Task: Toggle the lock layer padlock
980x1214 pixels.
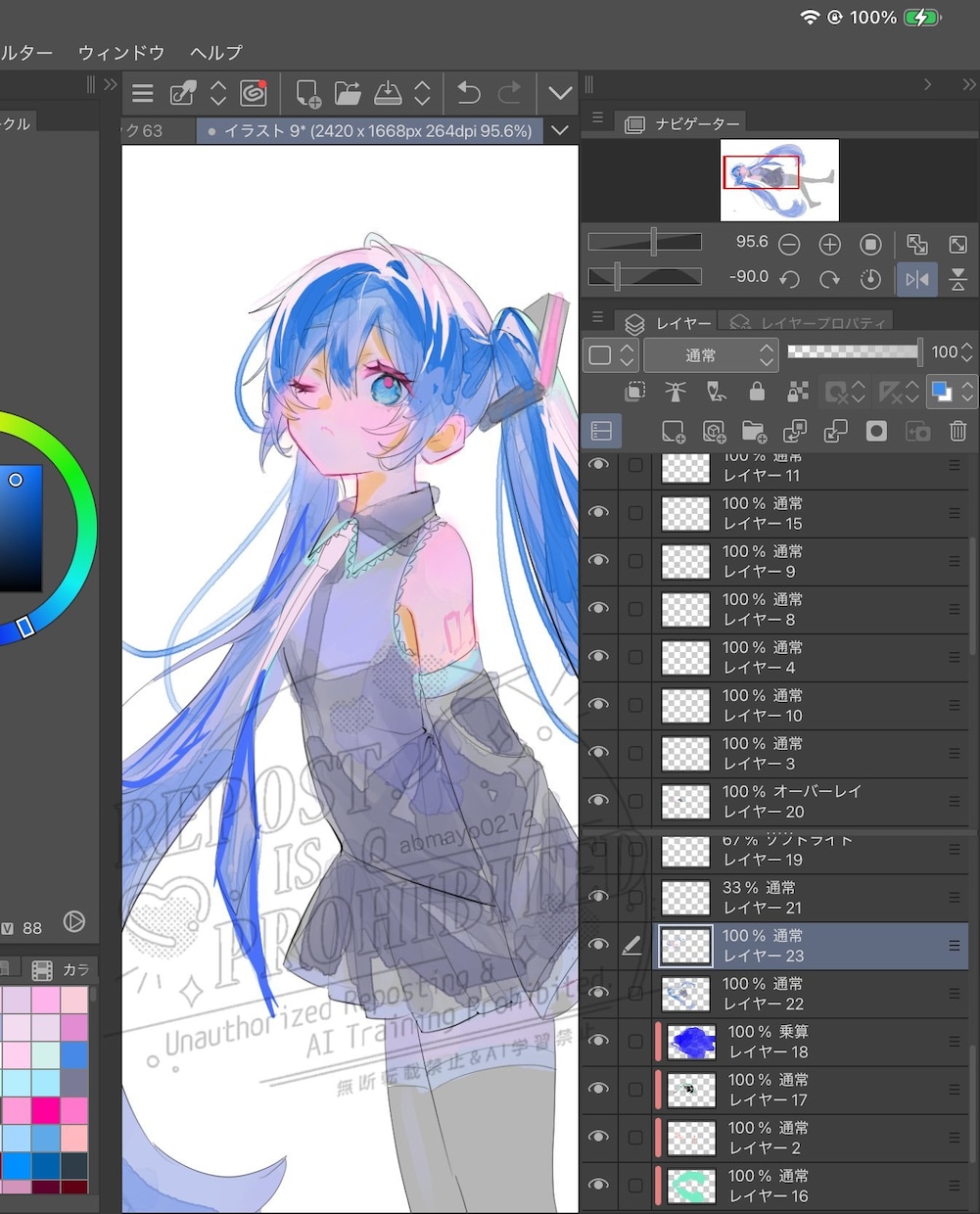Action: pyautogui.click(x=757, y=393)
